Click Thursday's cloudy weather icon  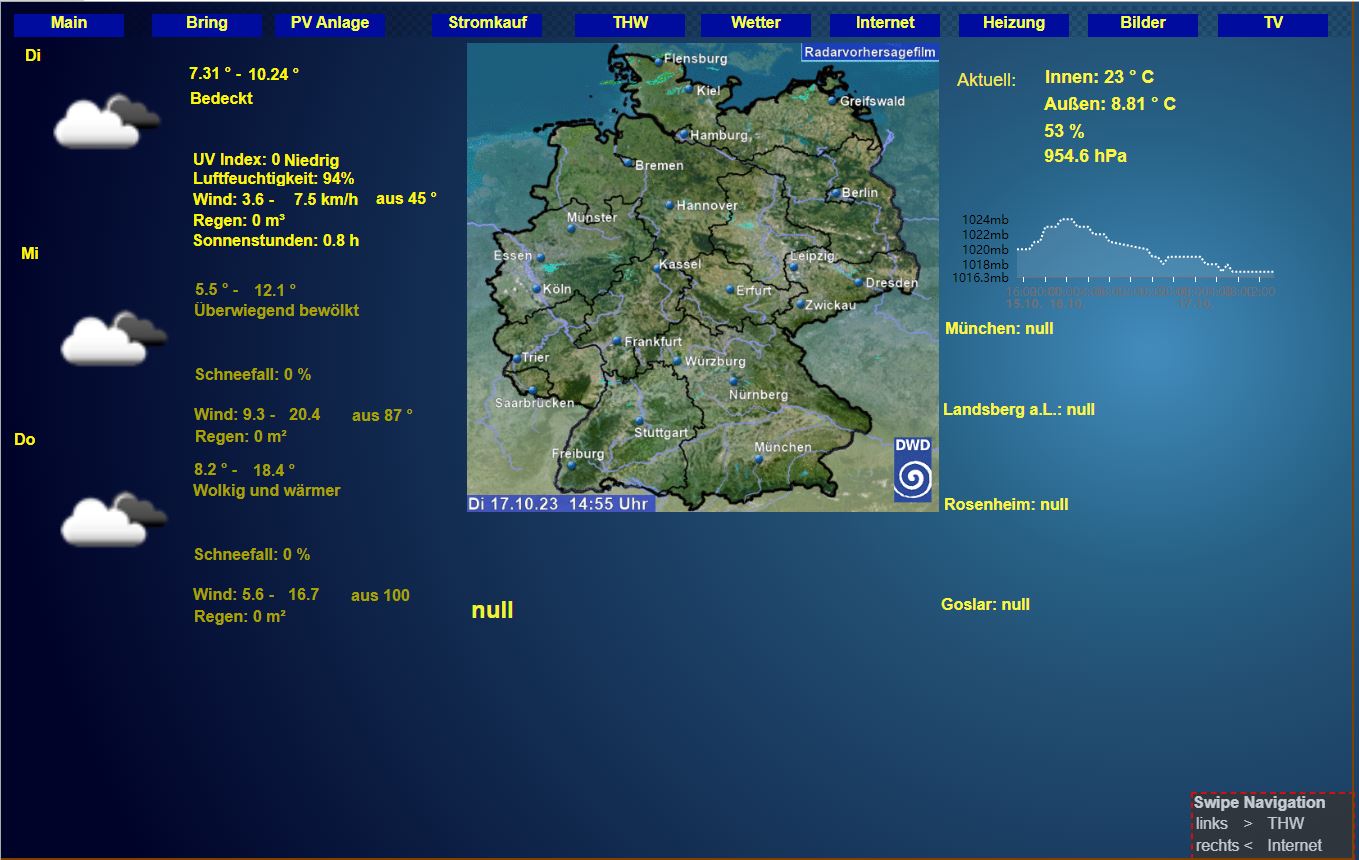click(113, 519)
